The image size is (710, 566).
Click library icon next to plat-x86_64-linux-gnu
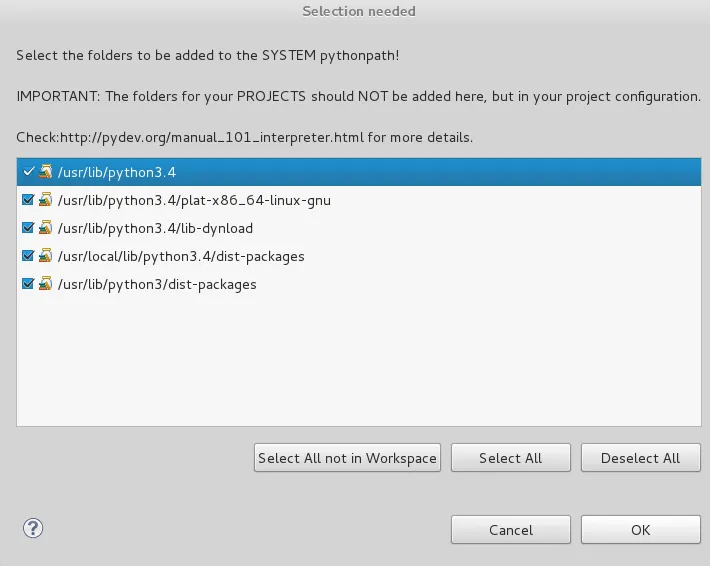[x=45, y=200]
